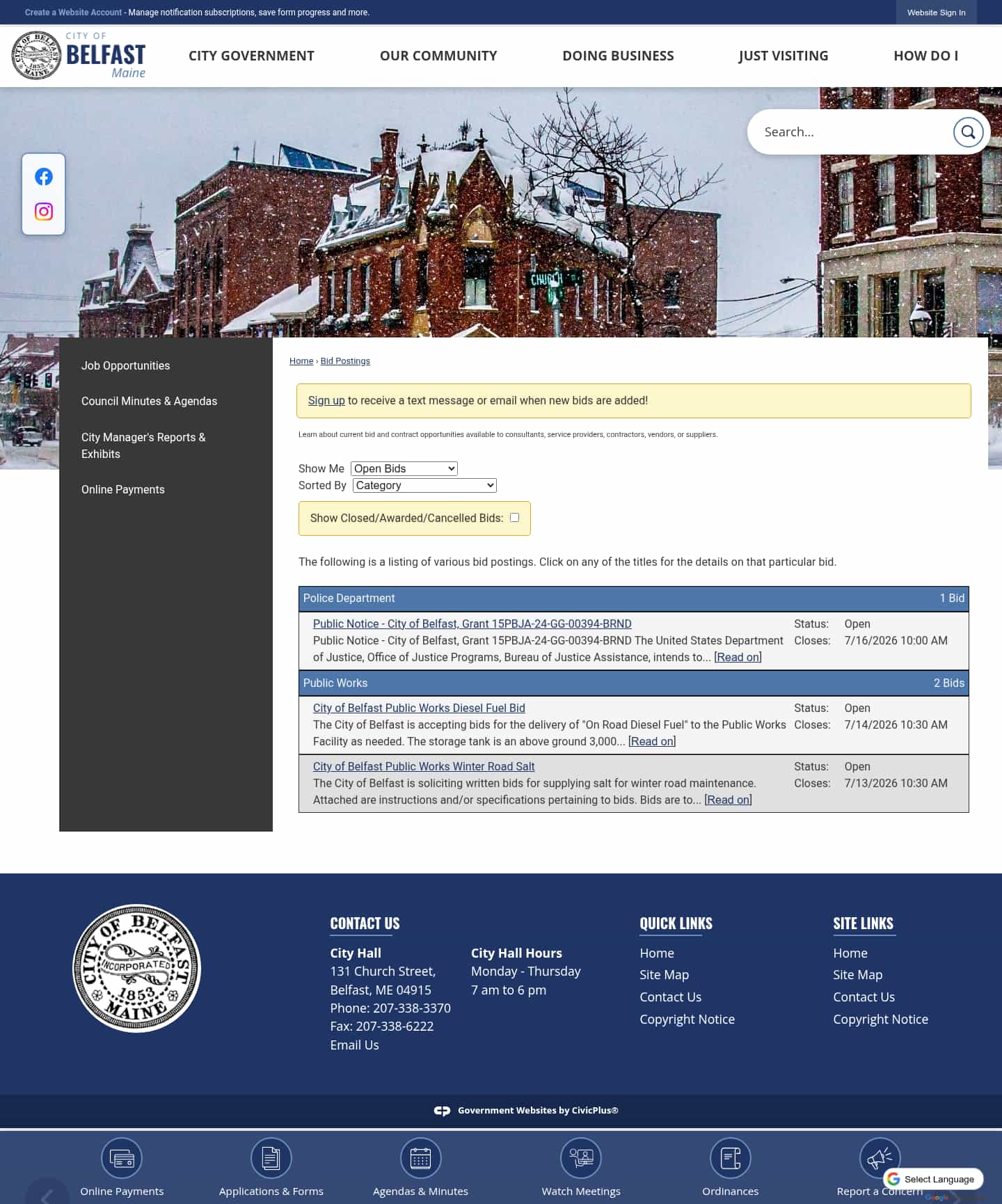Open the Public Works Winter Road Salt bid
1002x1204 pixels.
[x=424, y=766]
